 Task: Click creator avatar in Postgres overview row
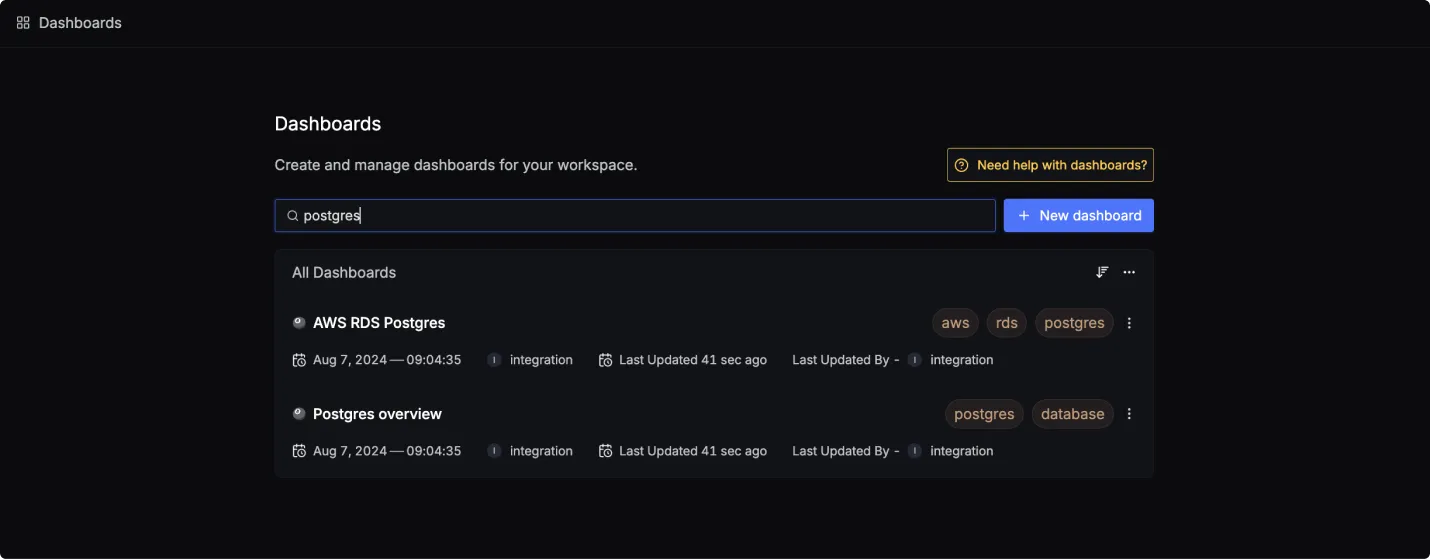pos(494,451)
